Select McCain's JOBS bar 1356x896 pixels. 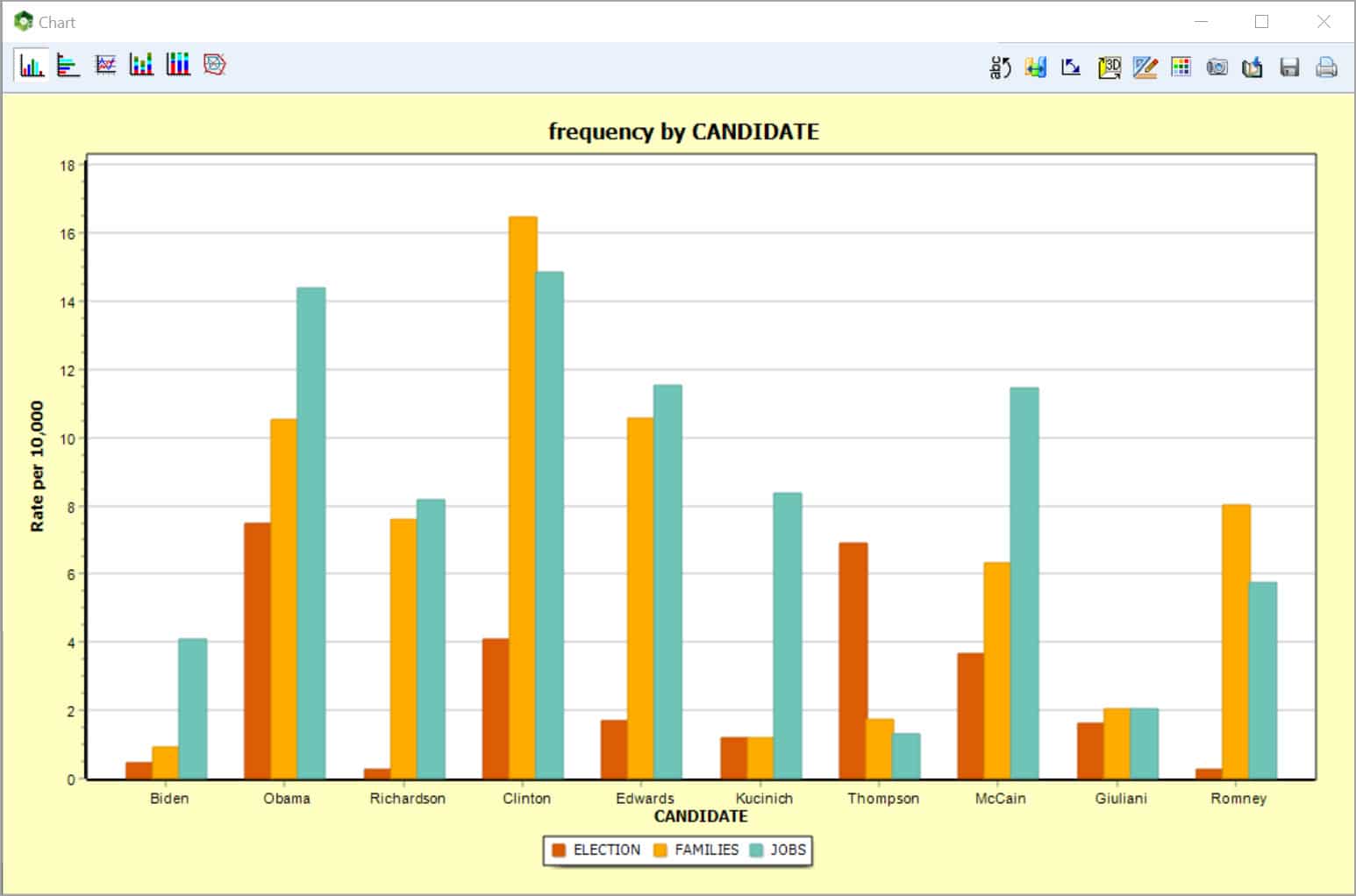tap(1024, 583)
